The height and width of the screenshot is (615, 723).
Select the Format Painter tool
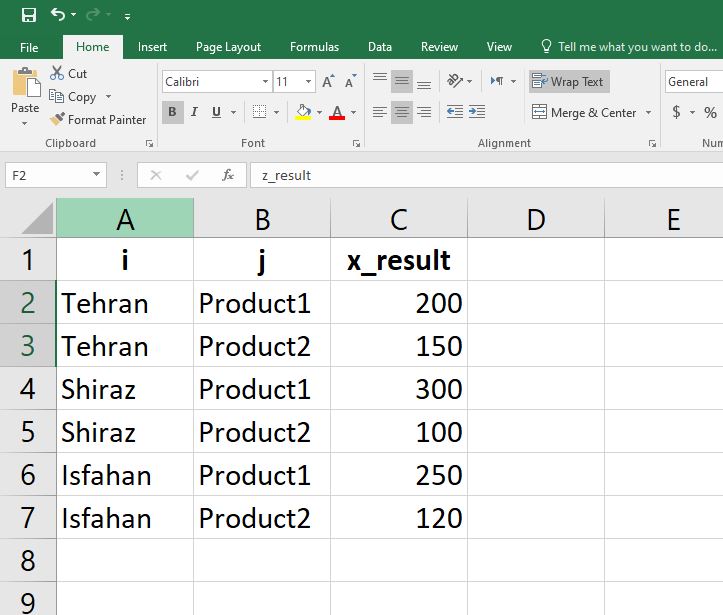tap(98, 119)
